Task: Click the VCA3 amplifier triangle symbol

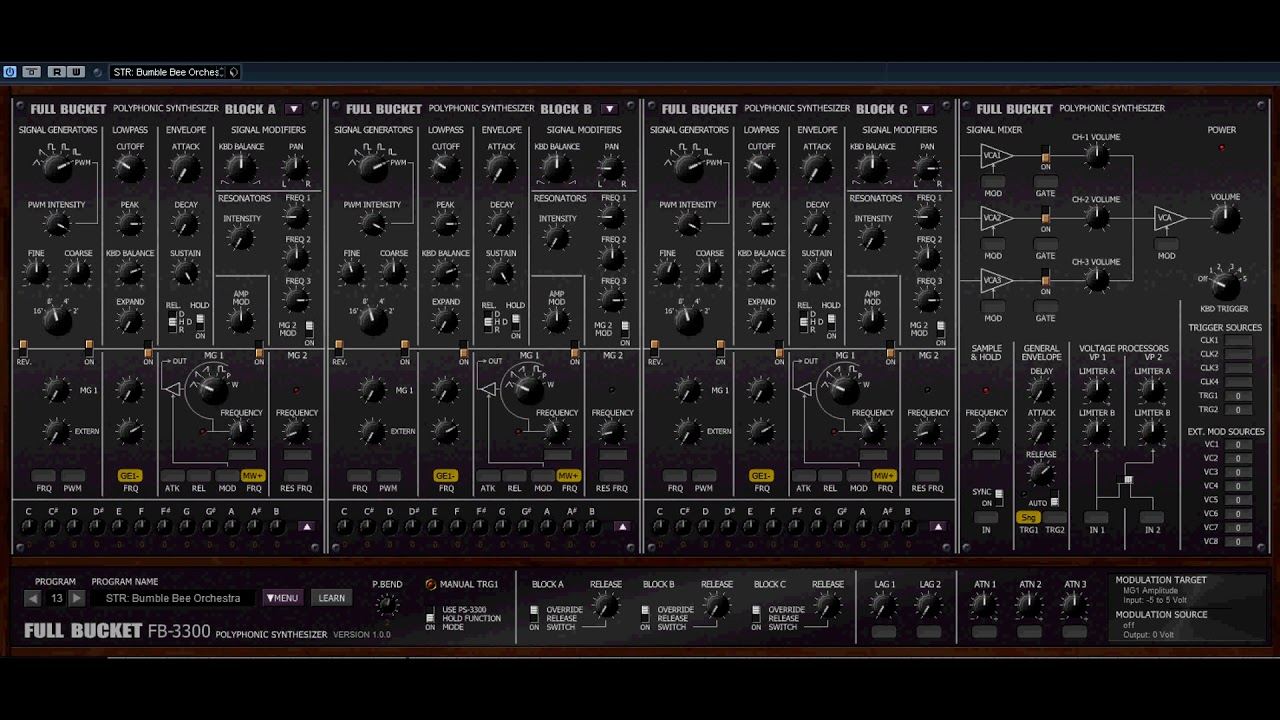Action: pos(996,281)
